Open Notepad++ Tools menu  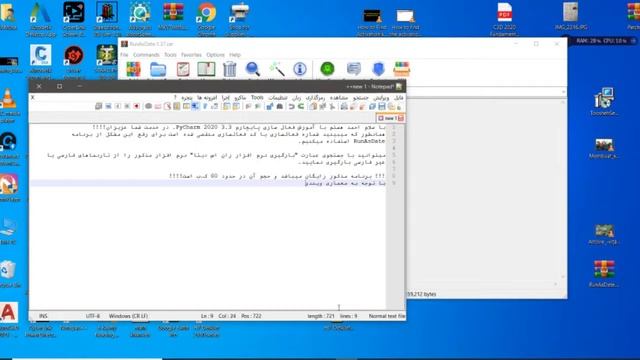[x=257, y=98]
